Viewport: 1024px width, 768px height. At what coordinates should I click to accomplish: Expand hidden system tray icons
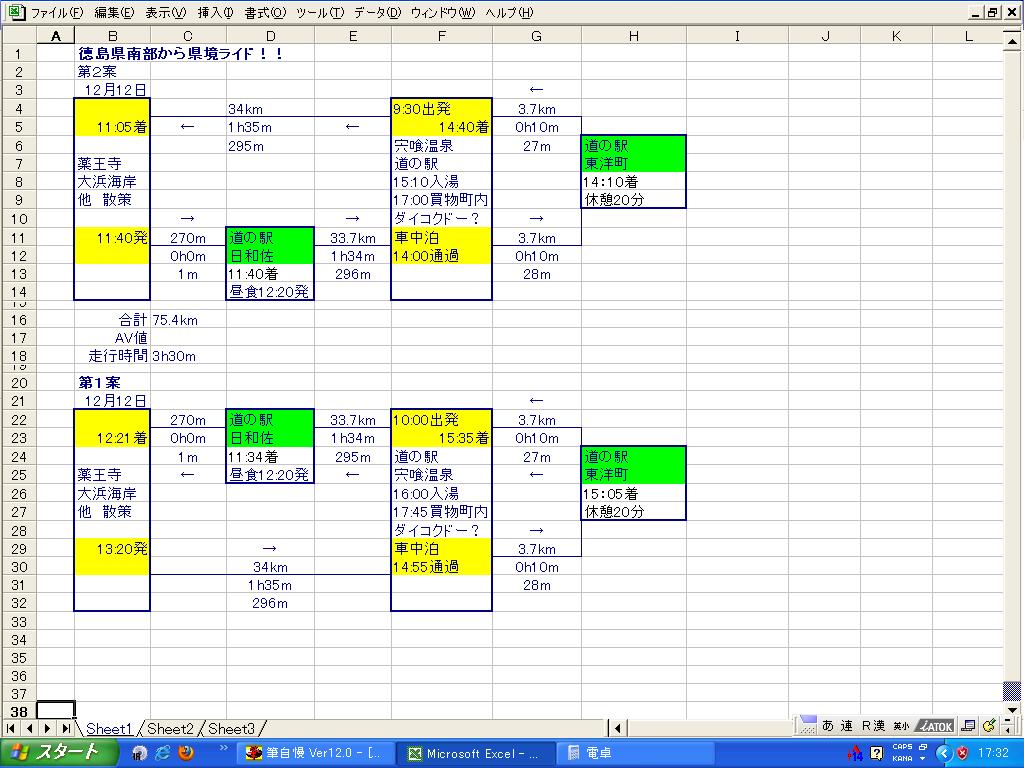943,753
